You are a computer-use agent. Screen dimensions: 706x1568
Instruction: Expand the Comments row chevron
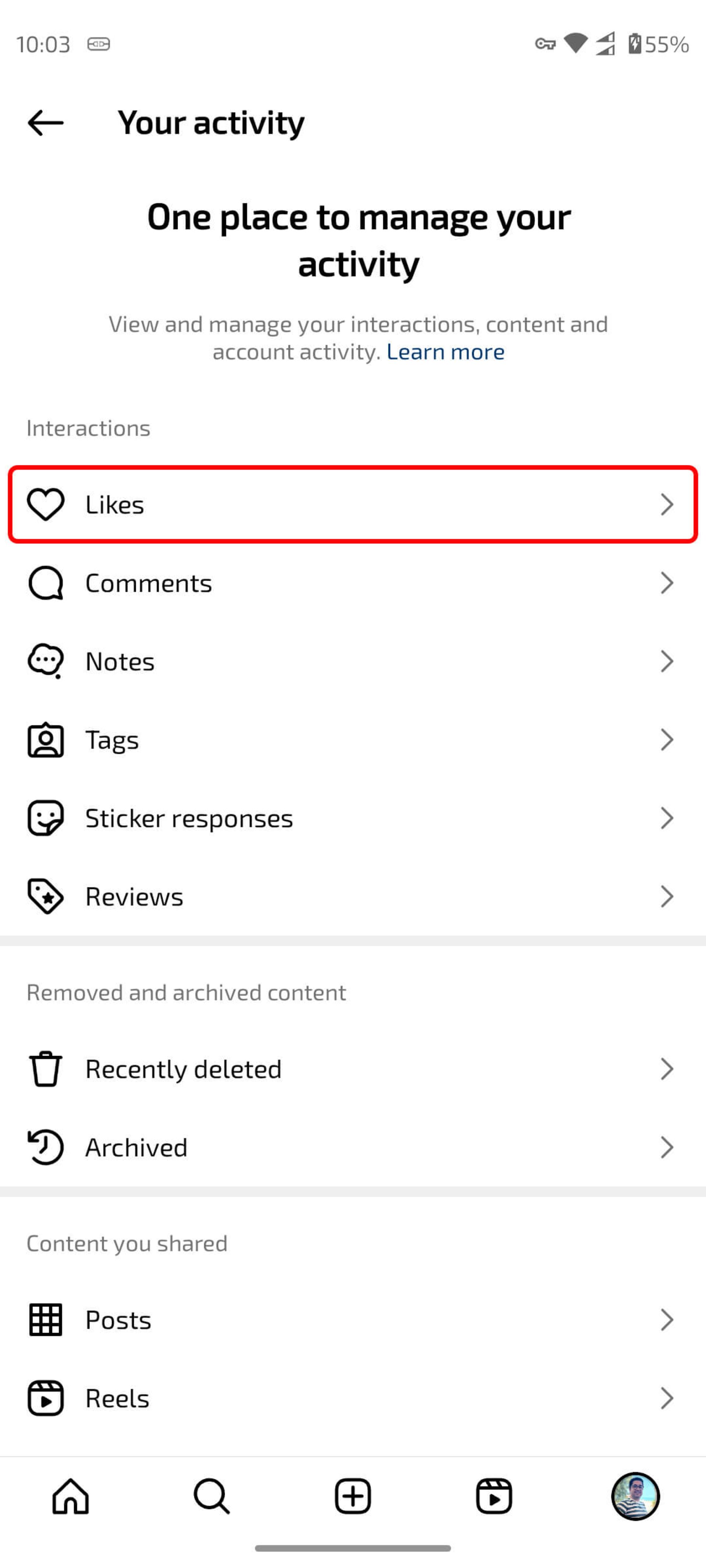[667, 583]
